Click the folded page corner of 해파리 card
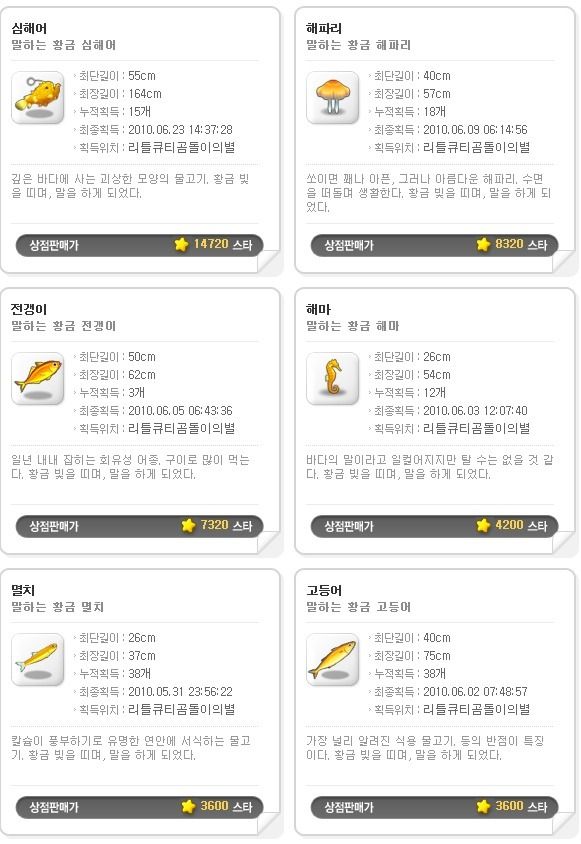 click(x=564, y=262)
